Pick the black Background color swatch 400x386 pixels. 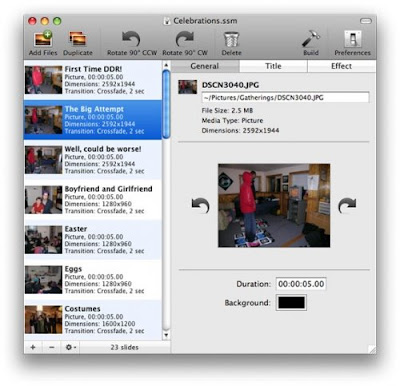point(291,303)
